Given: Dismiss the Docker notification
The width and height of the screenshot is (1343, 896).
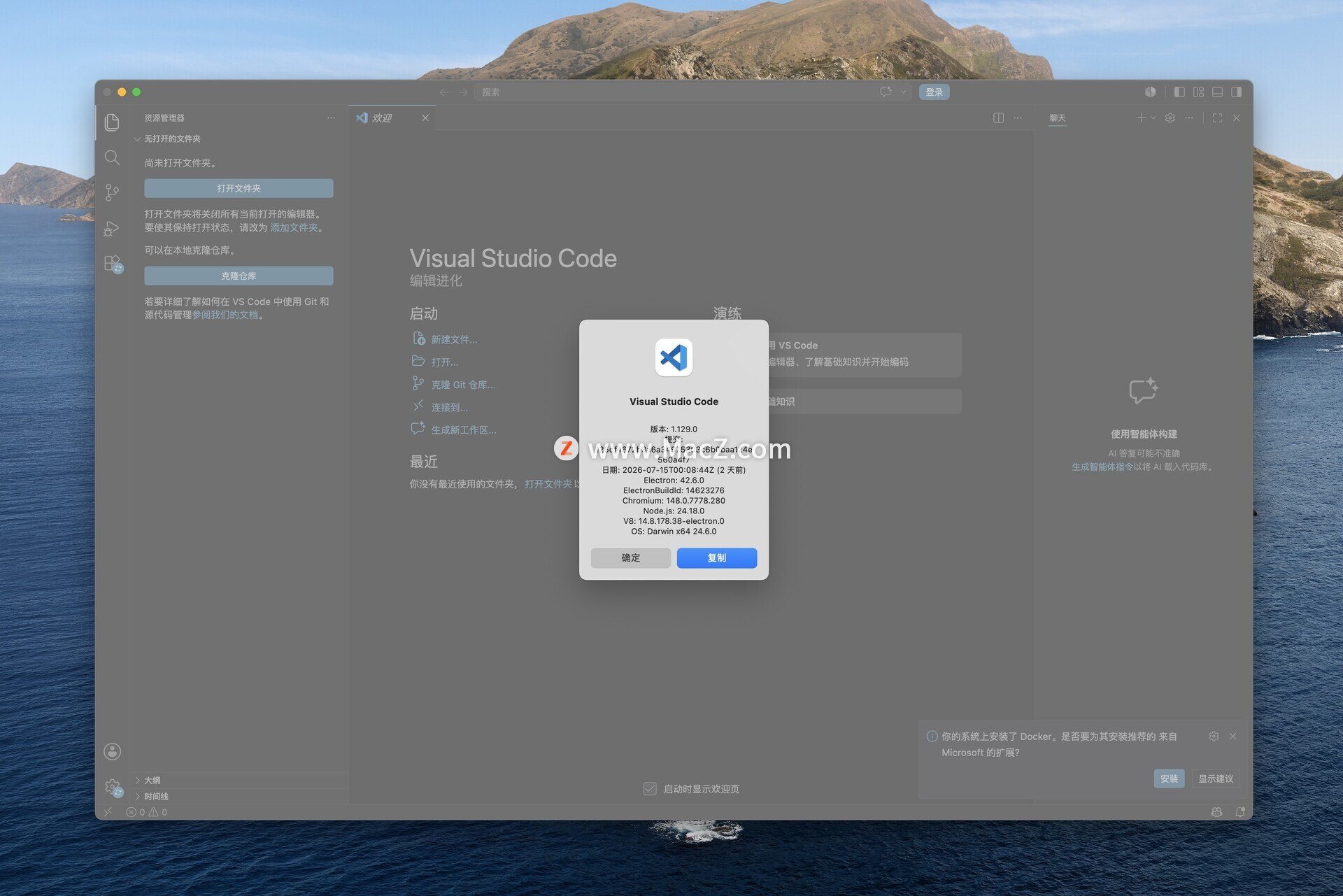Looking at the screenshot, I should (x=1232, y=736).
